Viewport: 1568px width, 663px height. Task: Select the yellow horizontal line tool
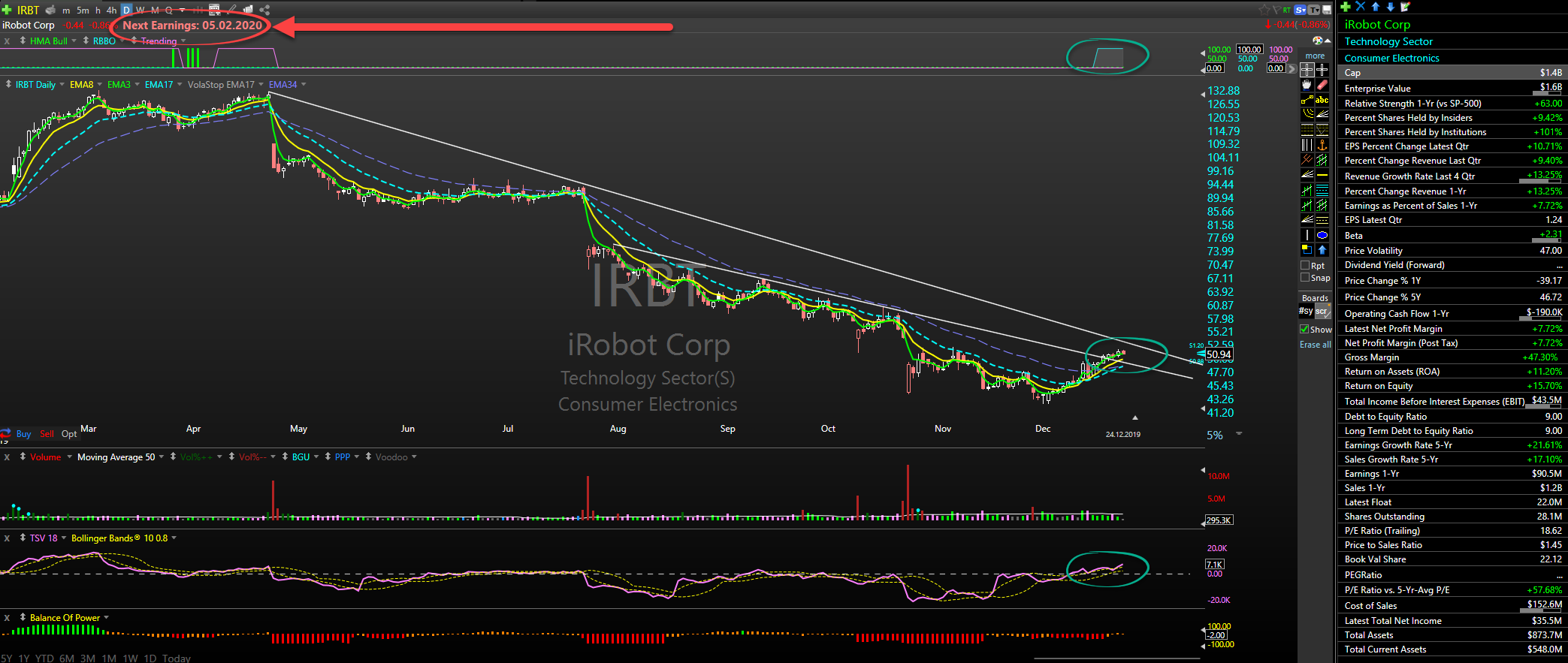[x=1322, y=175]
